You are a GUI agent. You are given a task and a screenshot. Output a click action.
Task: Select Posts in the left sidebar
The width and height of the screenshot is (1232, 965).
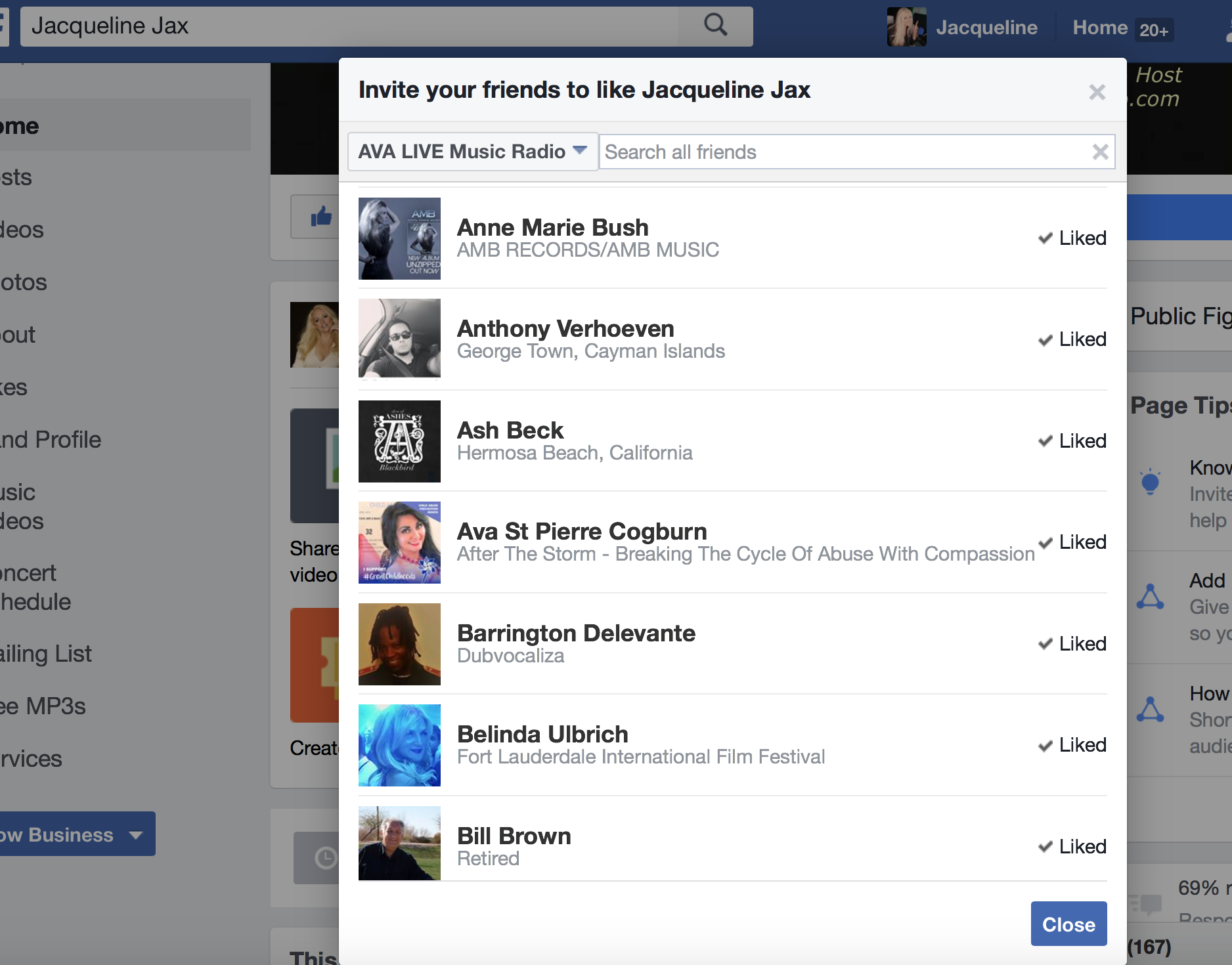coord(16,177)
